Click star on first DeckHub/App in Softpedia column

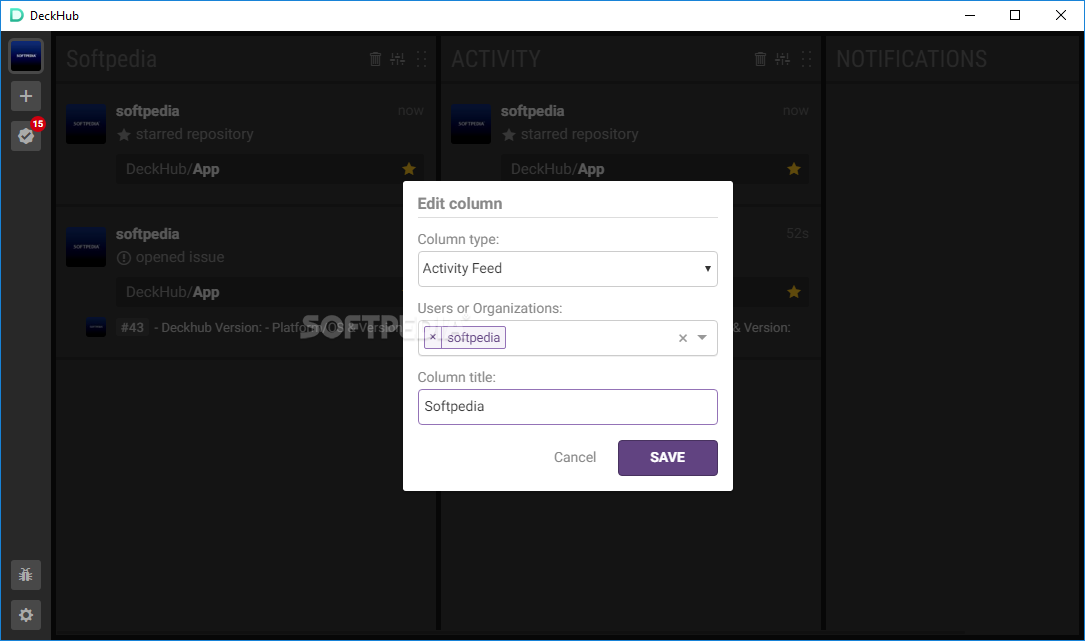tap(409, 169)
